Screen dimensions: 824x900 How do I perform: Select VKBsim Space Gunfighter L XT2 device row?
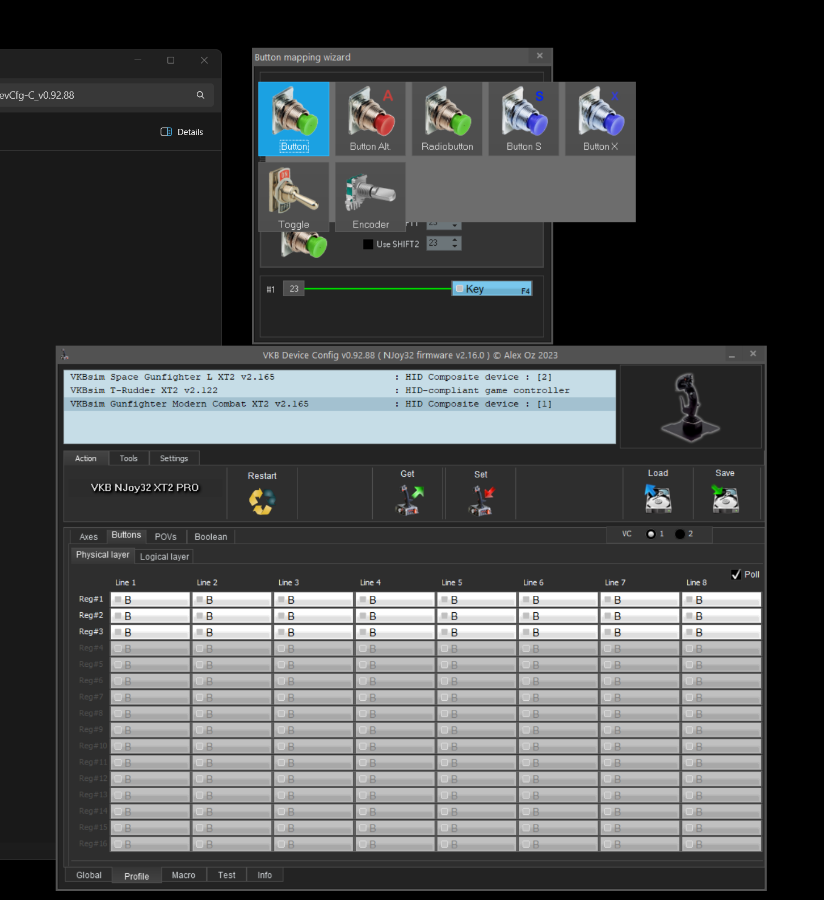pos(340,377)
